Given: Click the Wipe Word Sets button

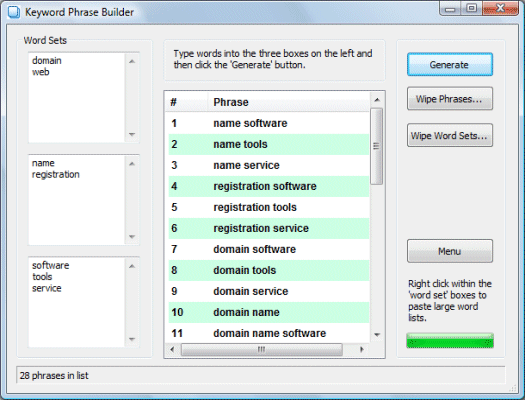Looking at the screenshot, I should pos(449,135).
